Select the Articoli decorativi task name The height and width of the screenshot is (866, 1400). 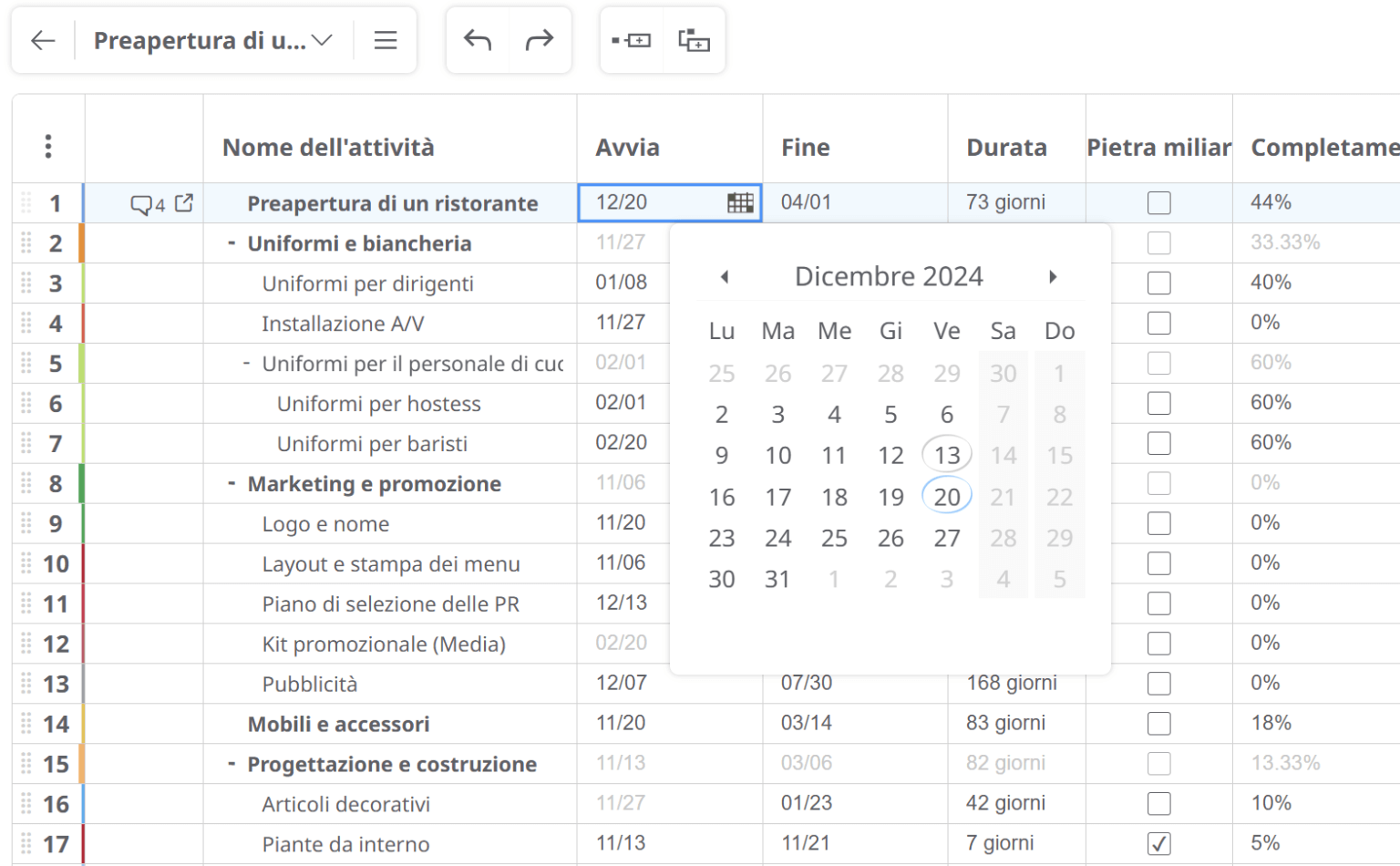click(x=346, y=804)
